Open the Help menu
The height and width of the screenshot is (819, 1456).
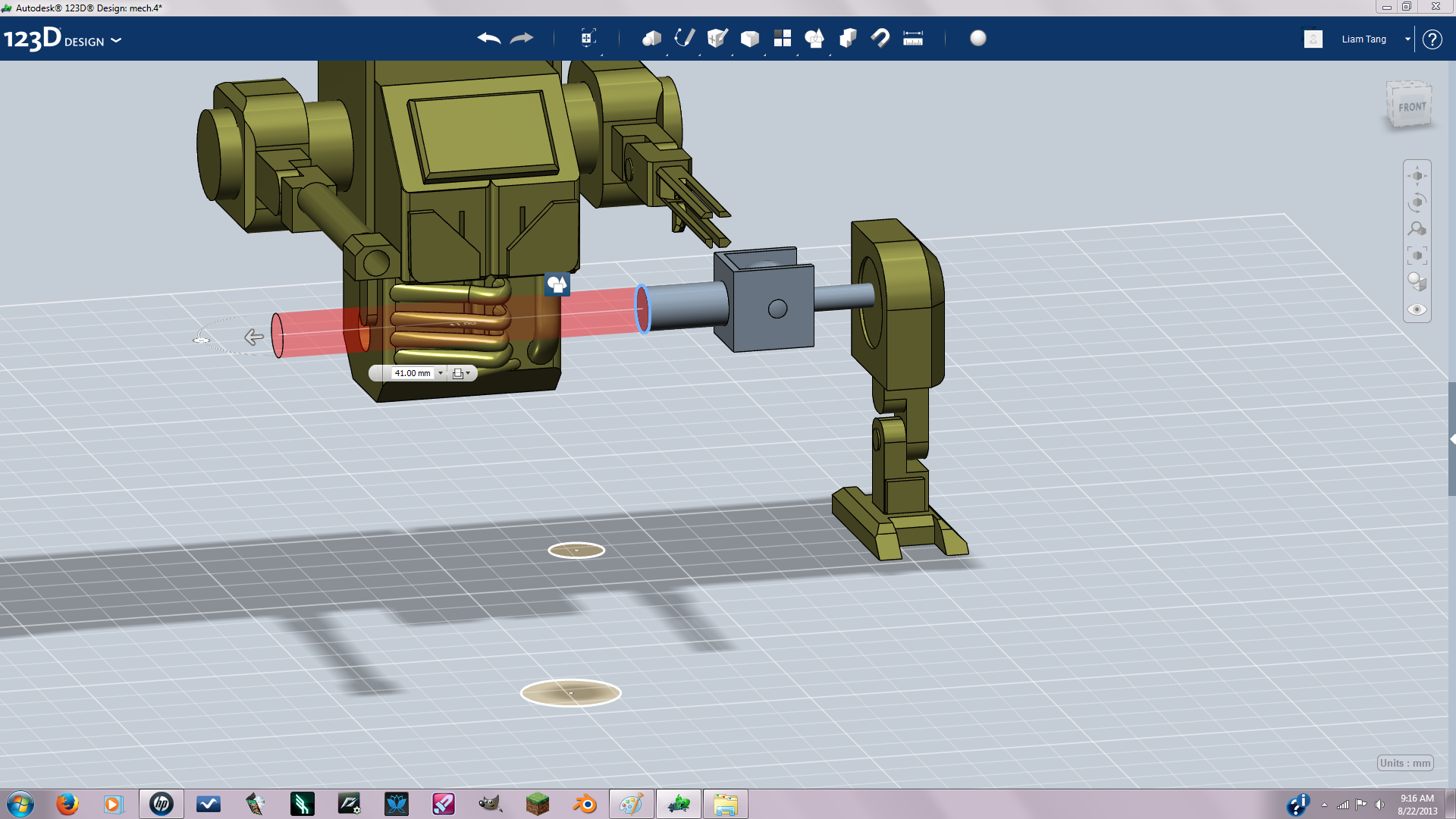pos(1432,39)
